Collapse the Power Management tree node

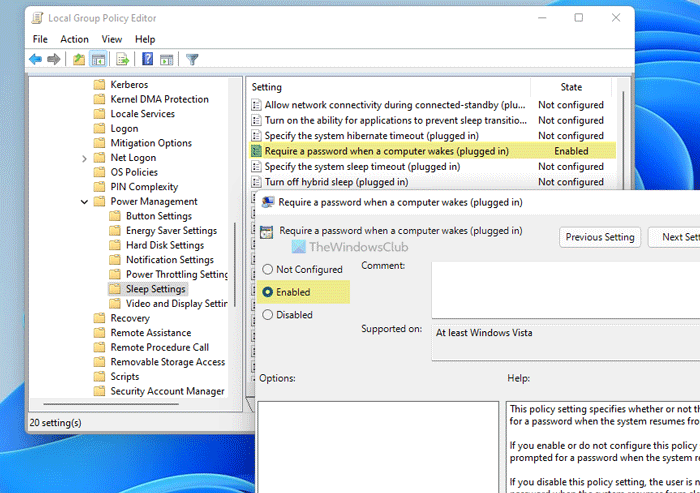[x=84, y=202]
